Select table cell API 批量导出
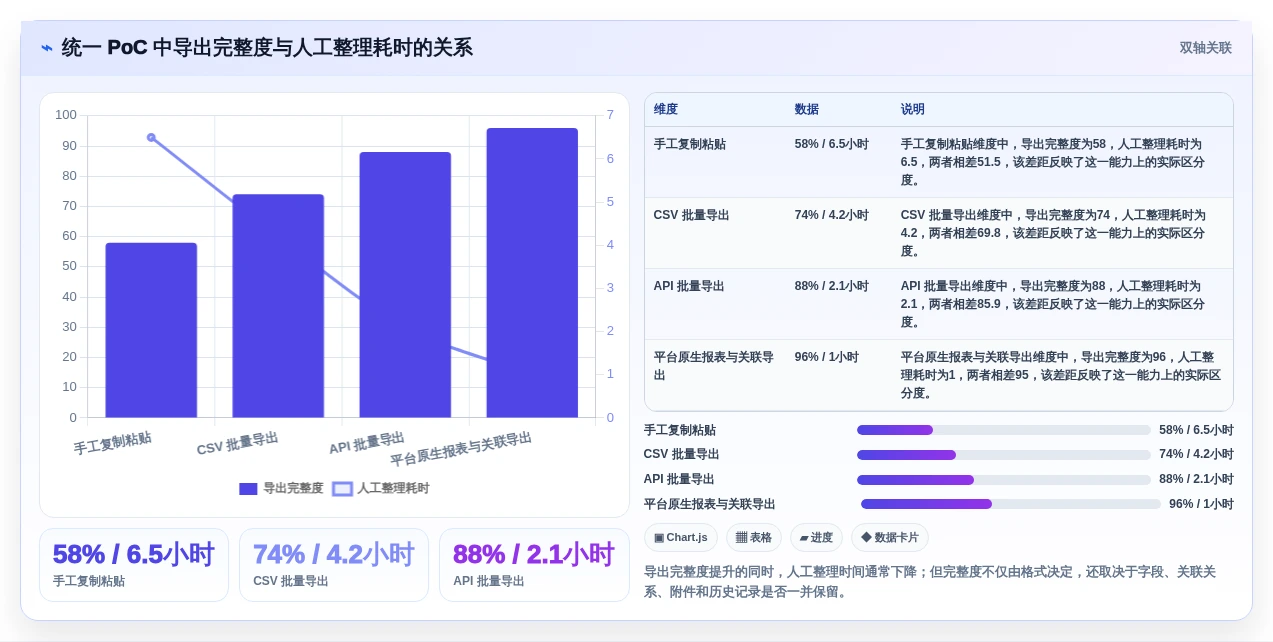The height and width of the screenshot is (642, 1273). click(x=689, y=286)
